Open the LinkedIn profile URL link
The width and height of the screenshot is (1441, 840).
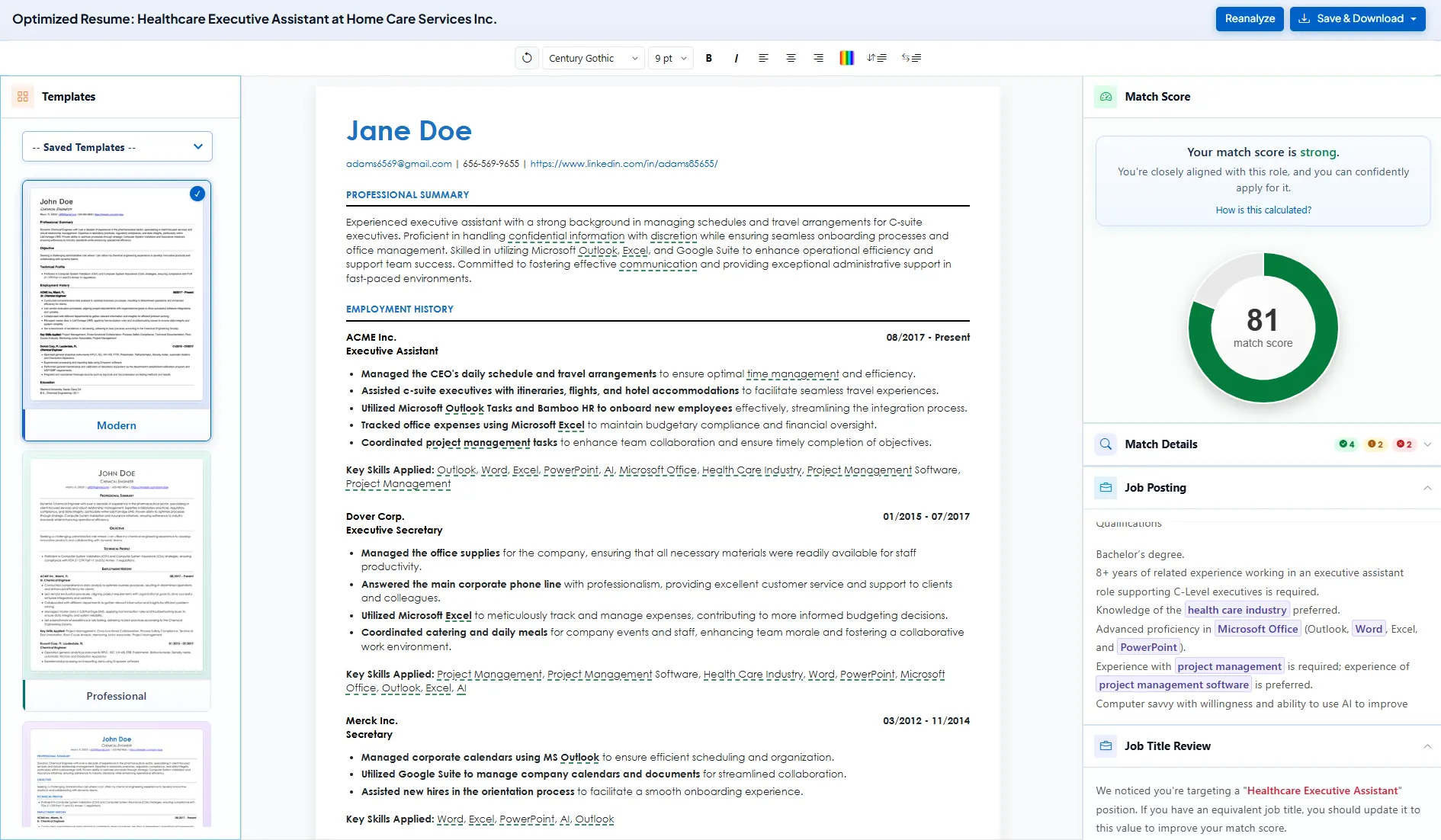coord(624,164)
